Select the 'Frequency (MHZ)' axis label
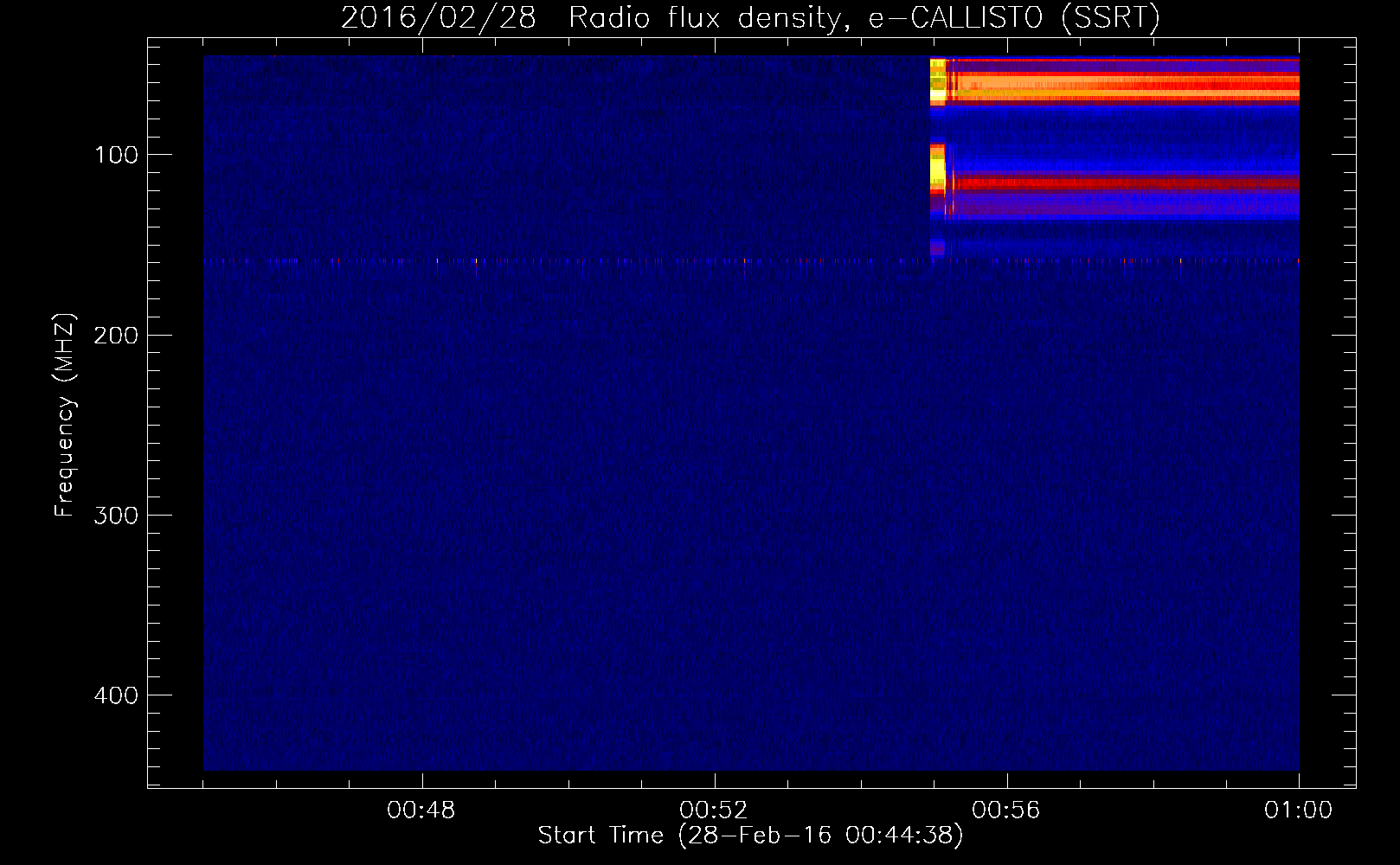The width and height of the screenshot is (1400, 865). pyautogui.click(x=64, y=415)
